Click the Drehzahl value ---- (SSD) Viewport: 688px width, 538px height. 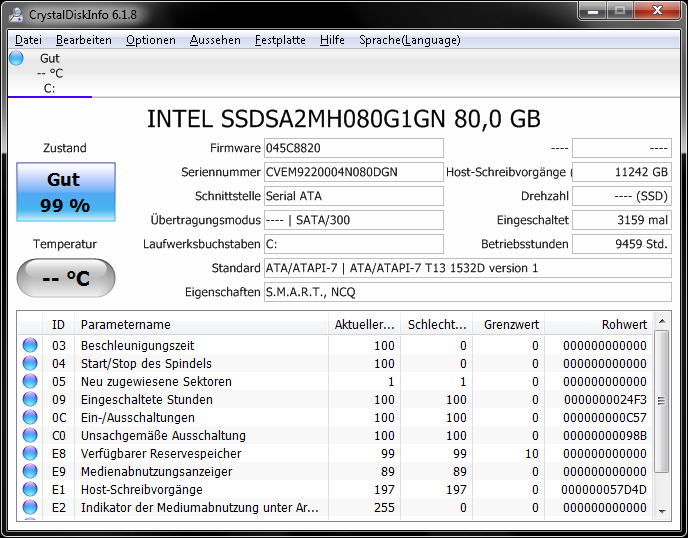coord(622,196)
